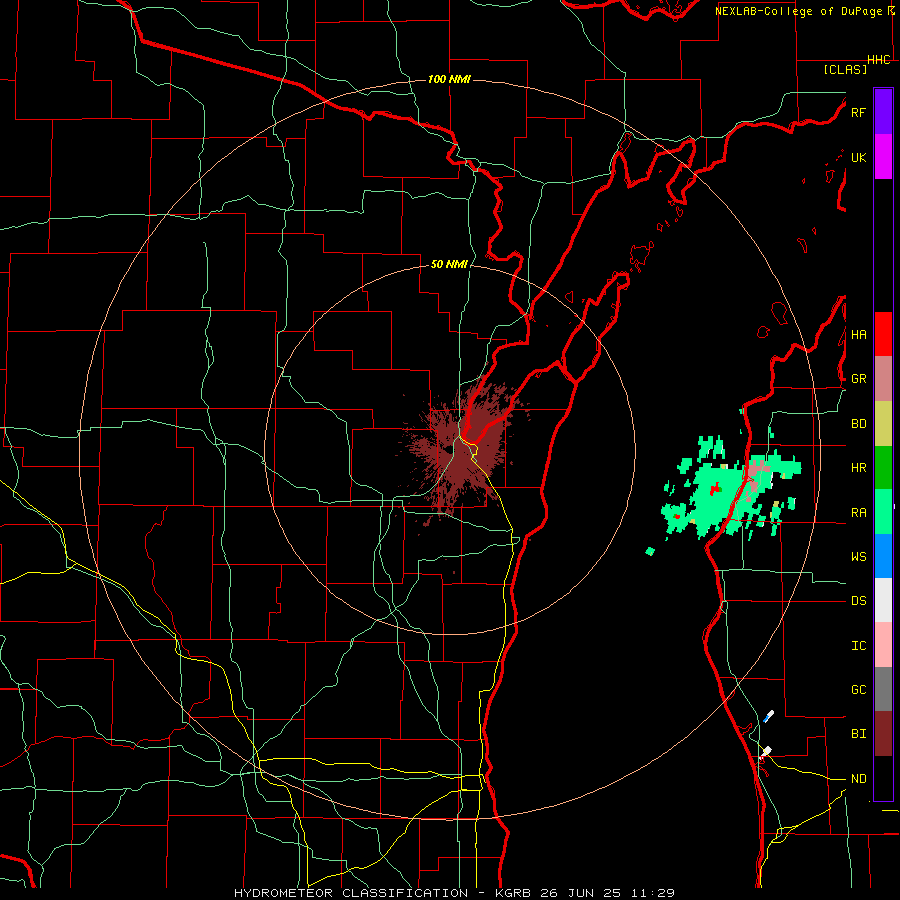Click the IC legend label
The height and width of the screenshot is (900, 900).
858,645
